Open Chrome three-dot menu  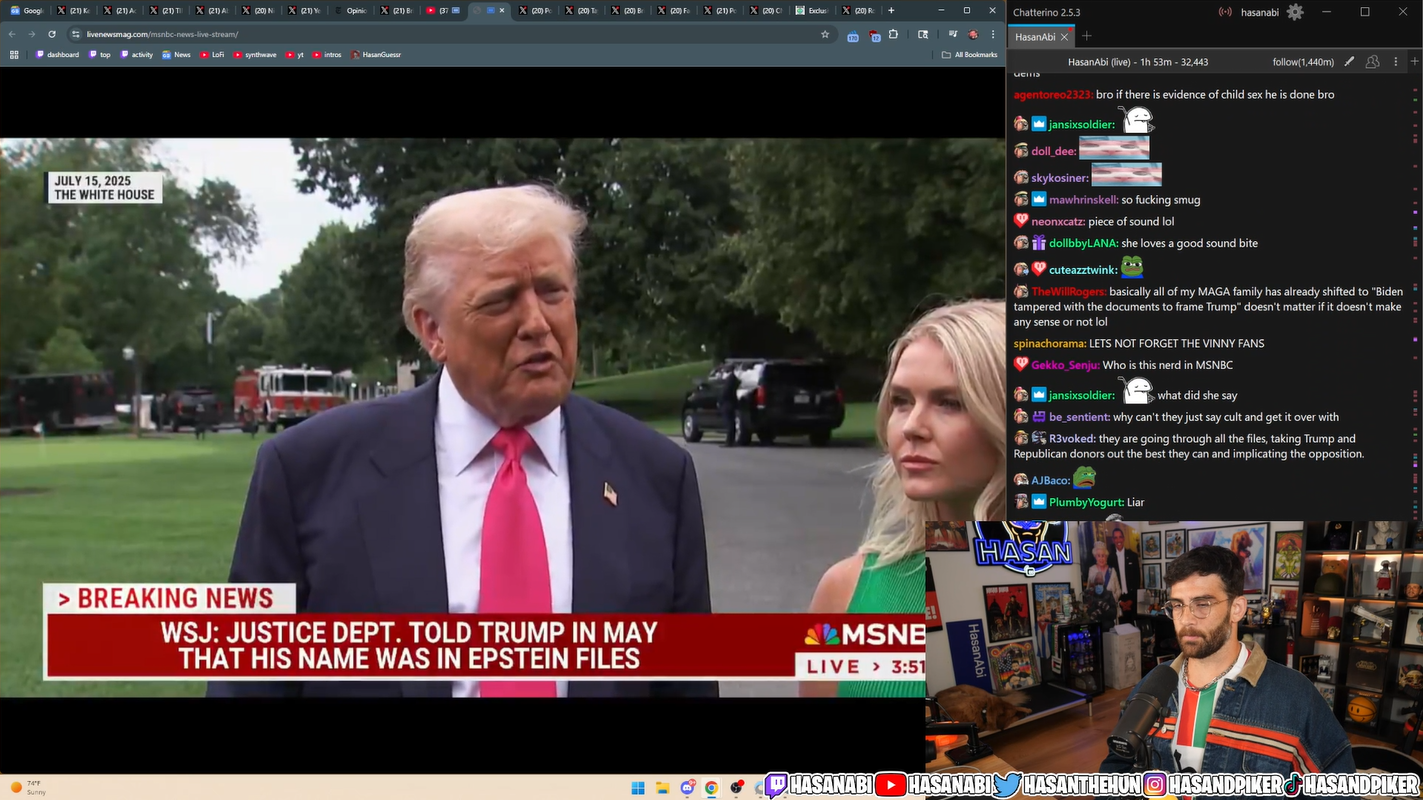pyautogui.click(x=993, y=34)
